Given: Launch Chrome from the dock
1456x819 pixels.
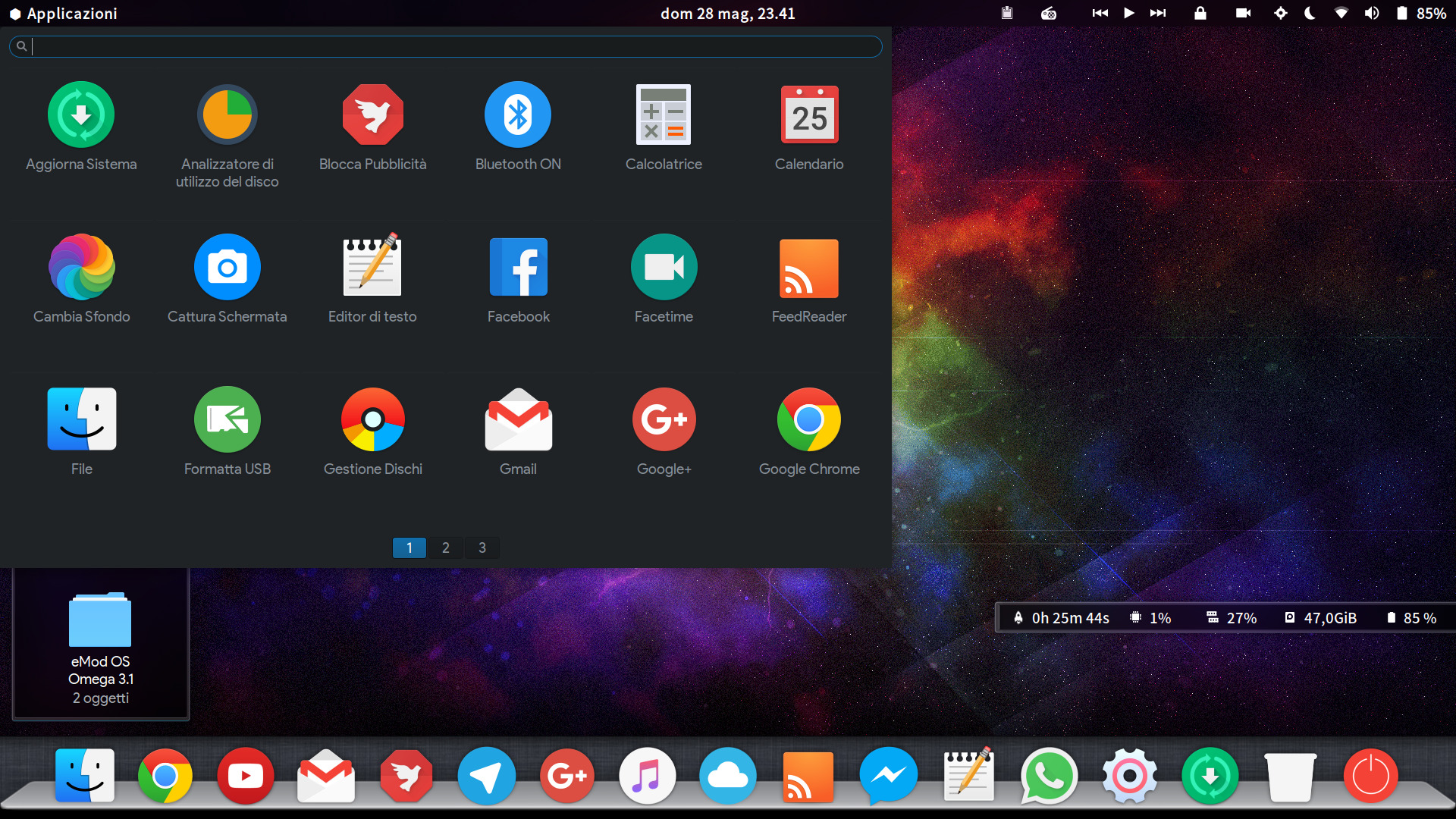Looking at the screenshot, I should [165, 776].
